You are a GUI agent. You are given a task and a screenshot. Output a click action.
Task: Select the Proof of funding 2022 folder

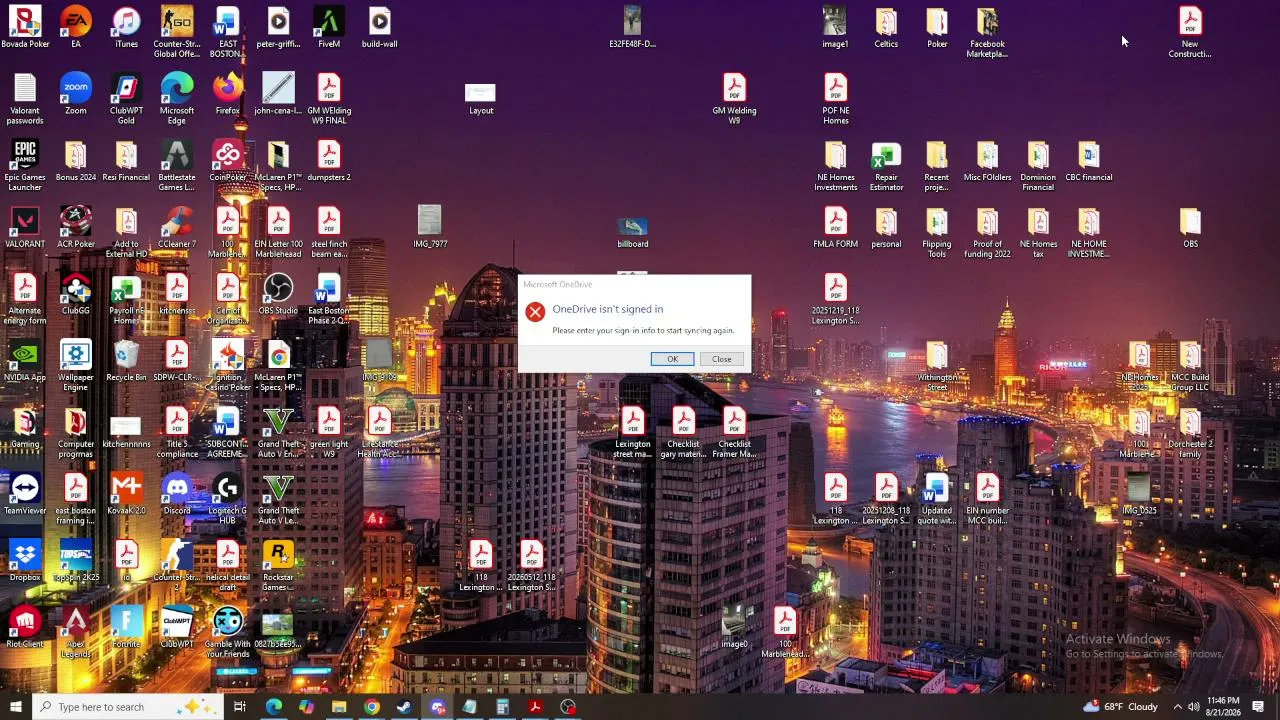point(987,233)
